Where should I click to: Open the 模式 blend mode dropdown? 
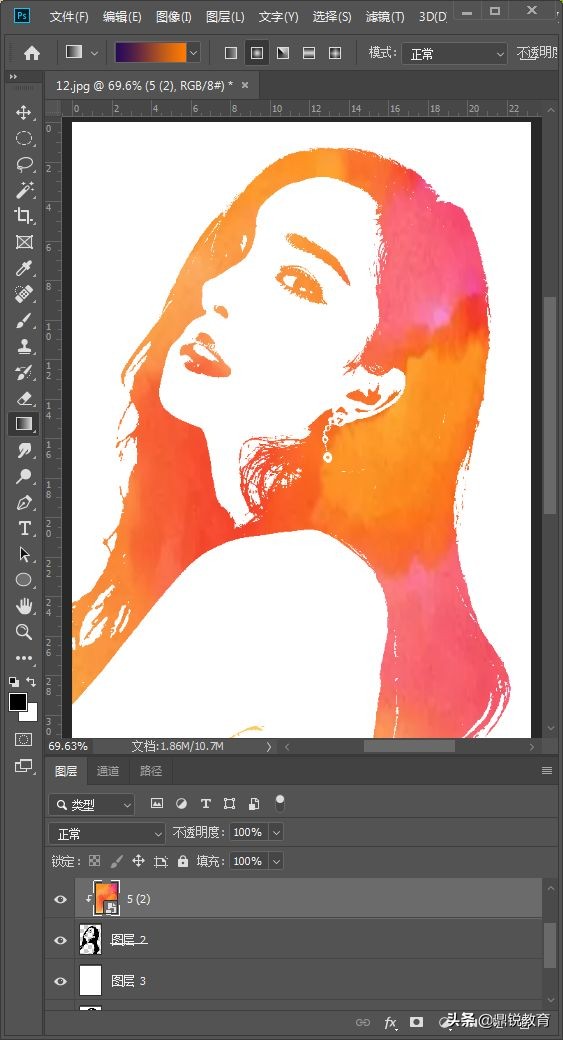click(x=454, y=54)
